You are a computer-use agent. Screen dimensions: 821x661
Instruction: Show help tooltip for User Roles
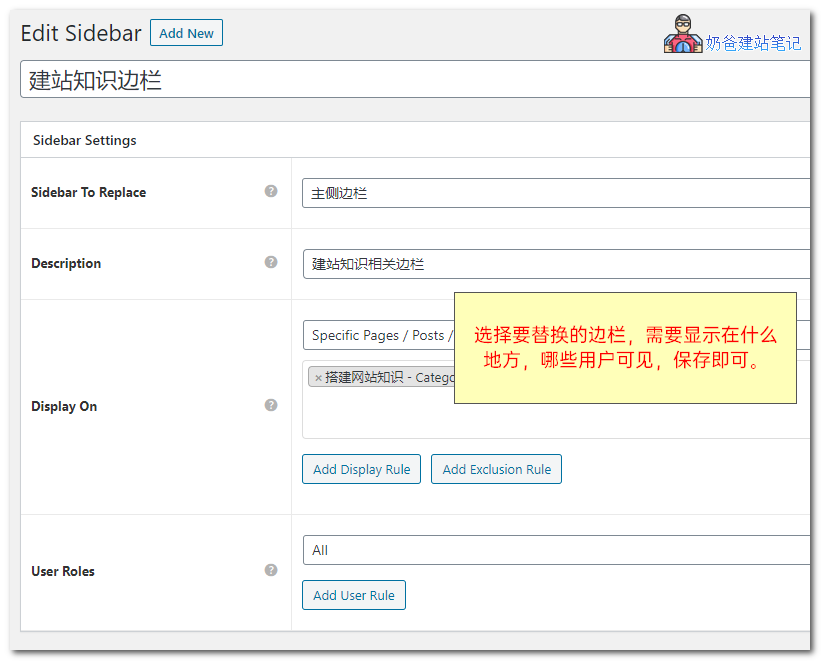[271, 570]
